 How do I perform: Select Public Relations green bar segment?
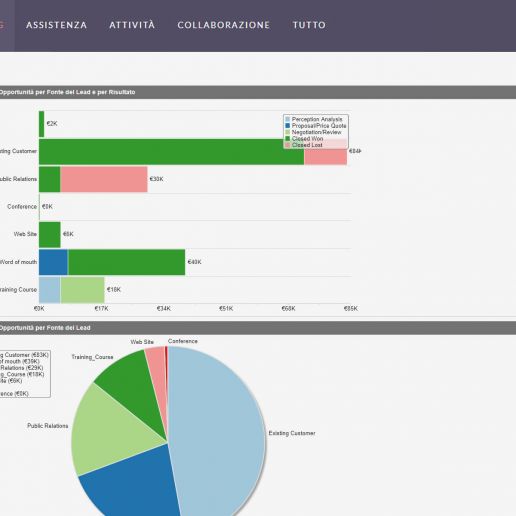pyautogui.click(x=50, y=179)
